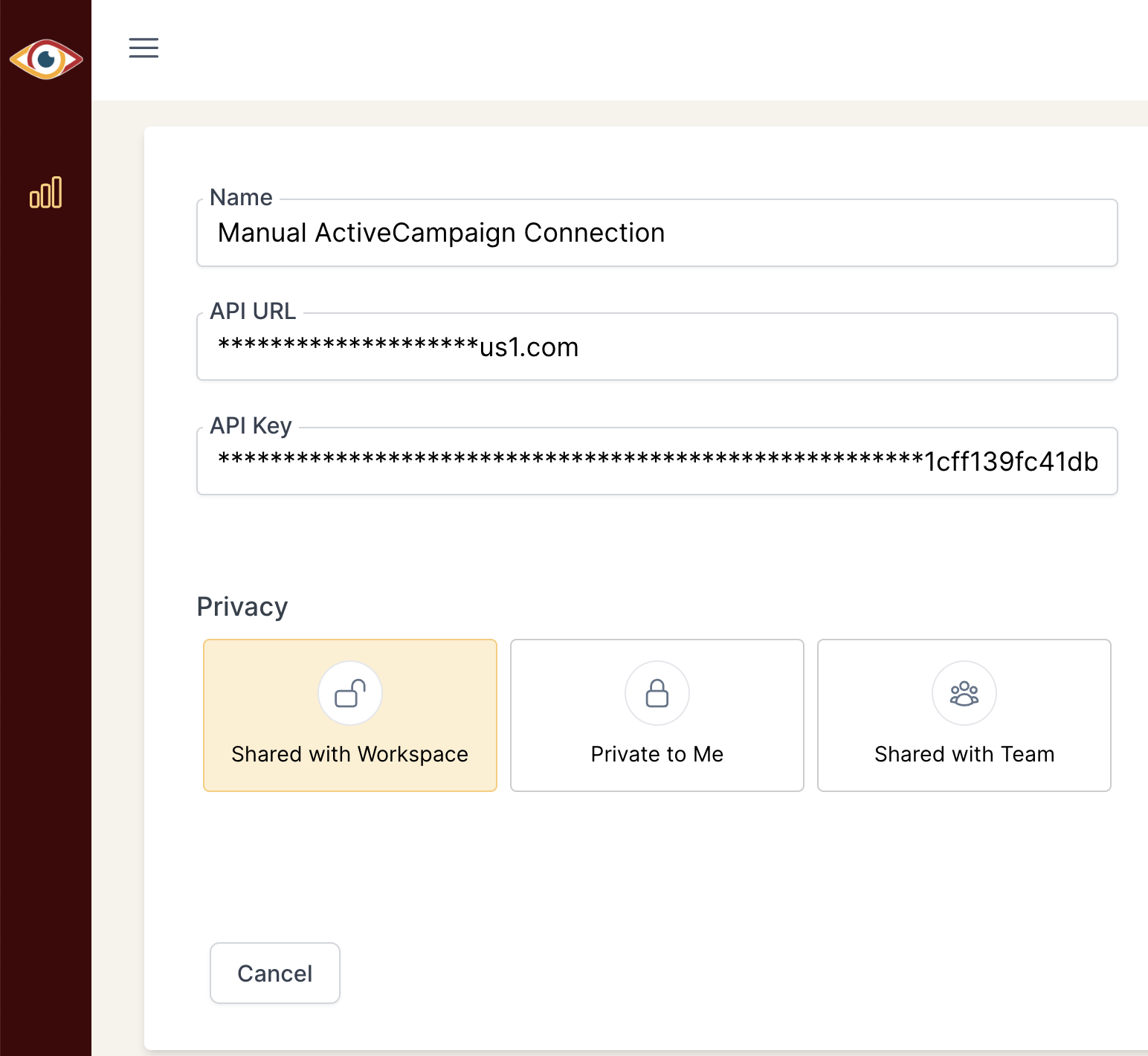Click the Cancel button
Screen dimensions: 1148x1056
274,973
